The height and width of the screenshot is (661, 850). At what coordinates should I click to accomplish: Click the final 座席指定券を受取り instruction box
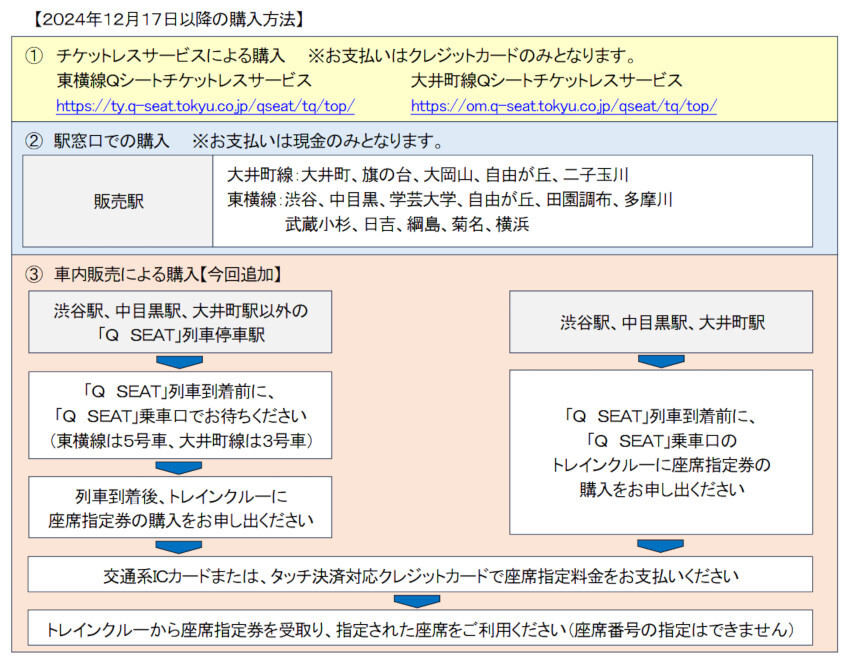click(x=421, y=629)
